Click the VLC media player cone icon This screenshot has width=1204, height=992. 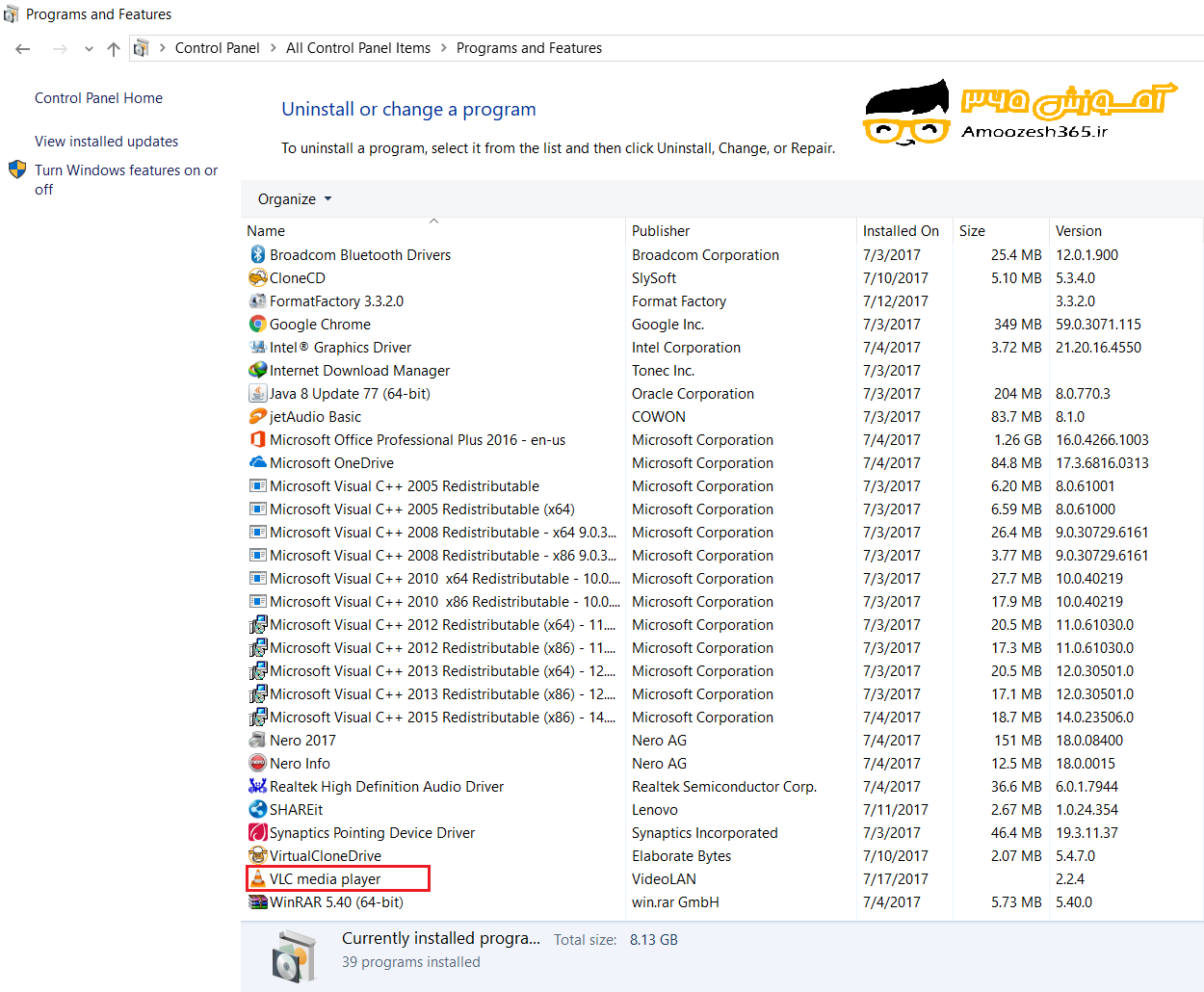click(257, 878)
